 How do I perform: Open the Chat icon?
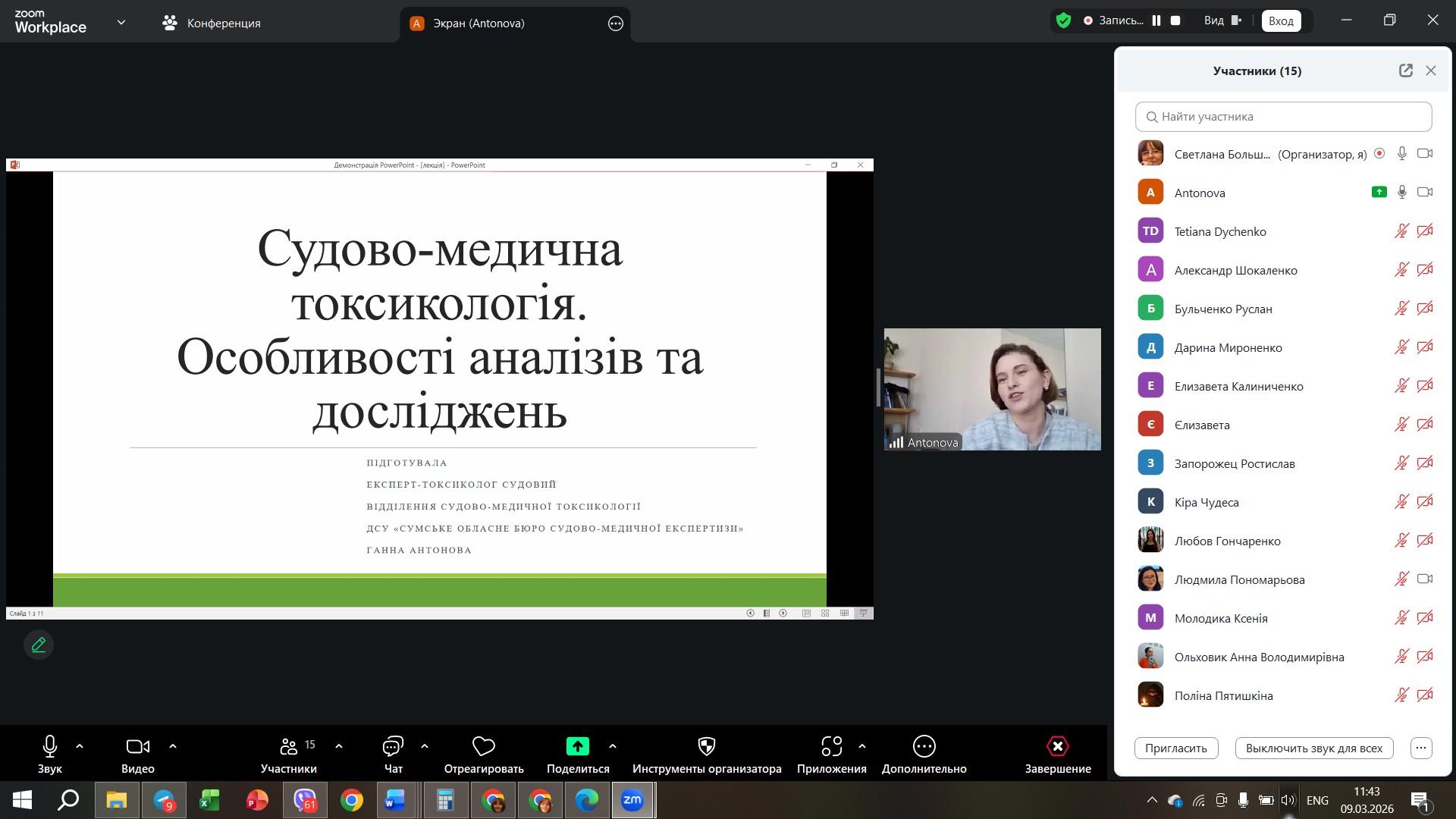393,746
